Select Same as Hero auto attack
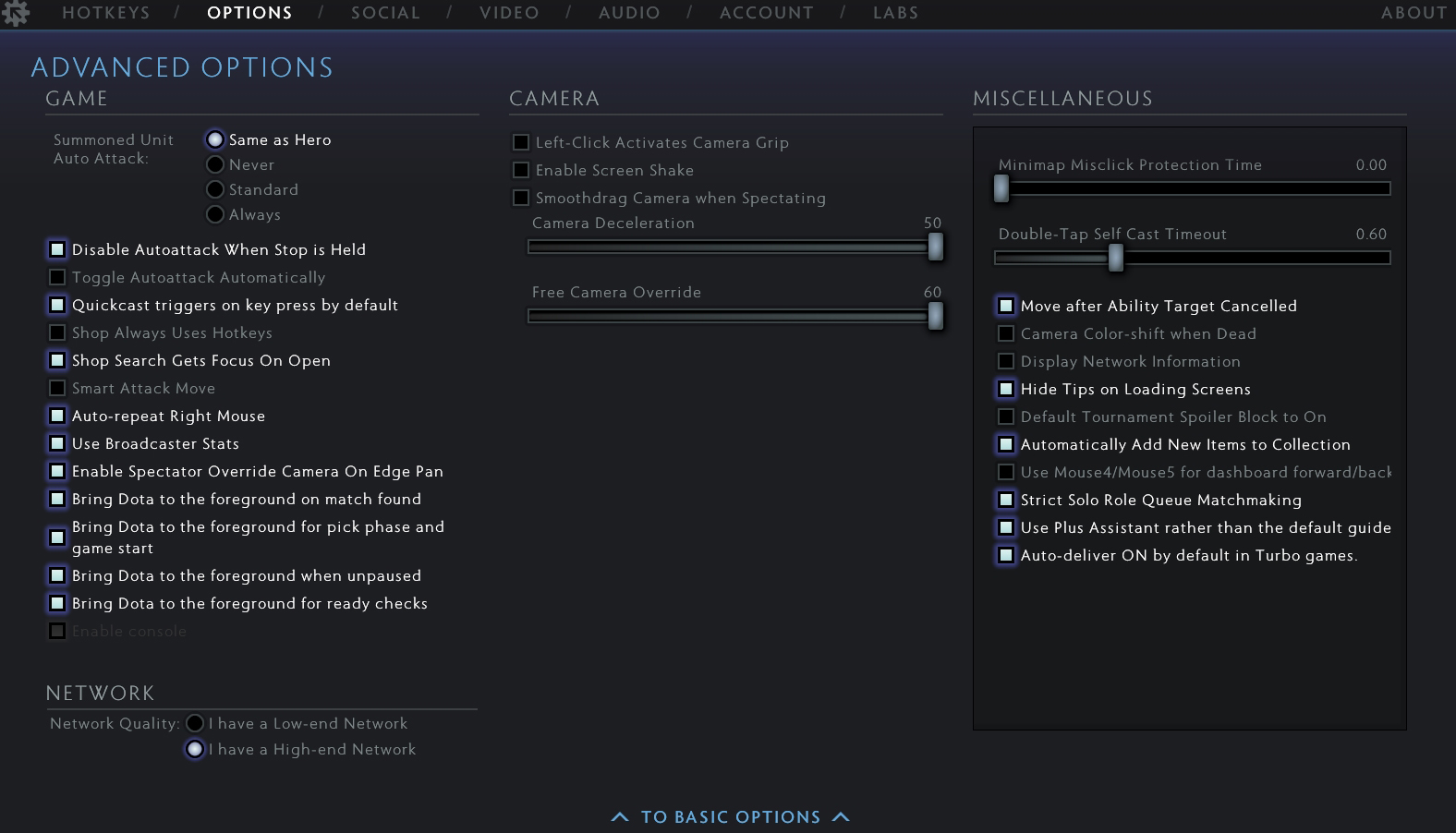Image resolution: width=1456 pixels, height=833 pixels. (x=215, y=139)
